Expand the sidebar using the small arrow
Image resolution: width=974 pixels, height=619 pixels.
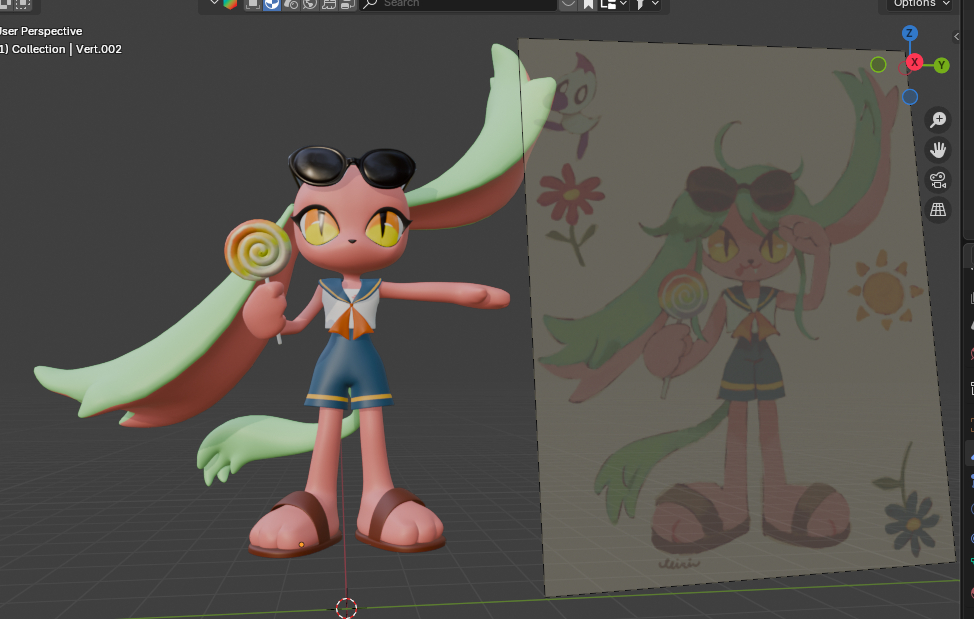pos(957,35)
